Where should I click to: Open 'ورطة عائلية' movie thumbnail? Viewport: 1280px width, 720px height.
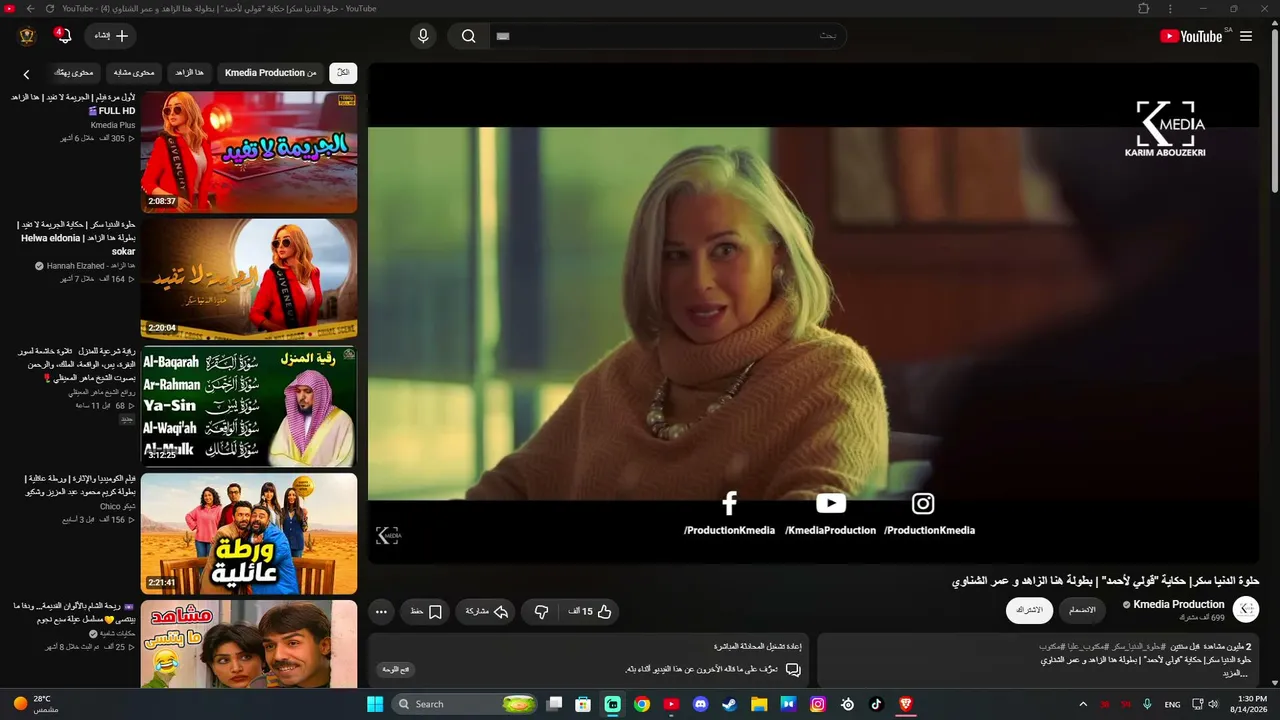click(249, 533)
